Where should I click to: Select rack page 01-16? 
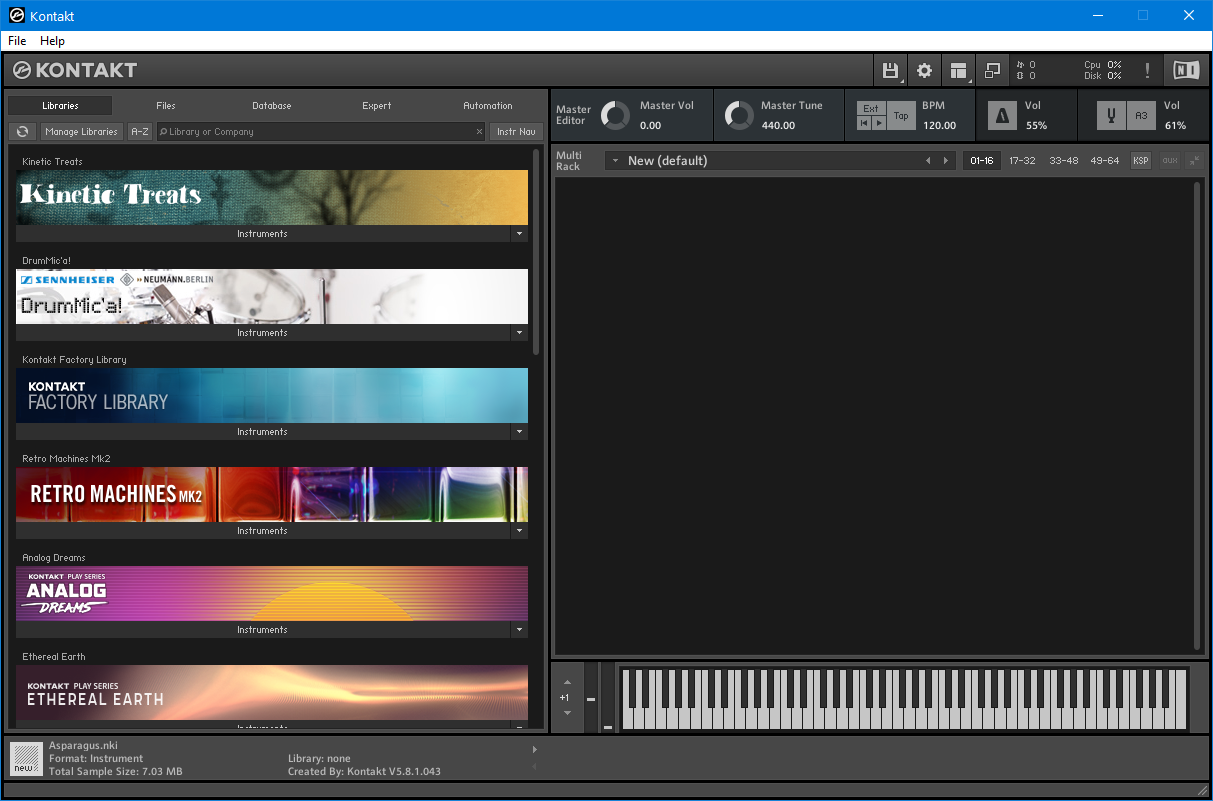pos(982,161)
